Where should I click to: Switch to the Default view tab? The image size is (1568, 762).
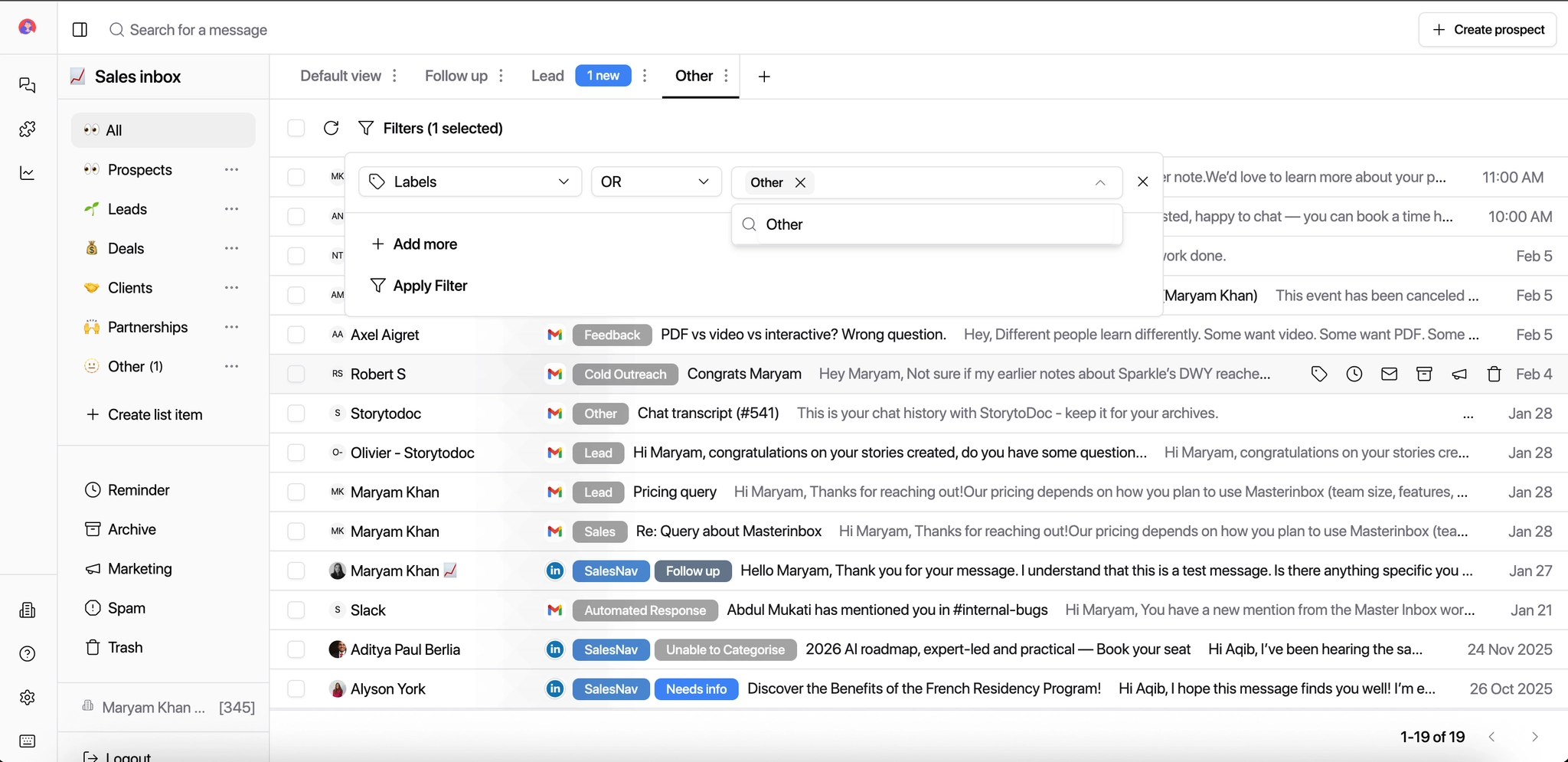340,76
